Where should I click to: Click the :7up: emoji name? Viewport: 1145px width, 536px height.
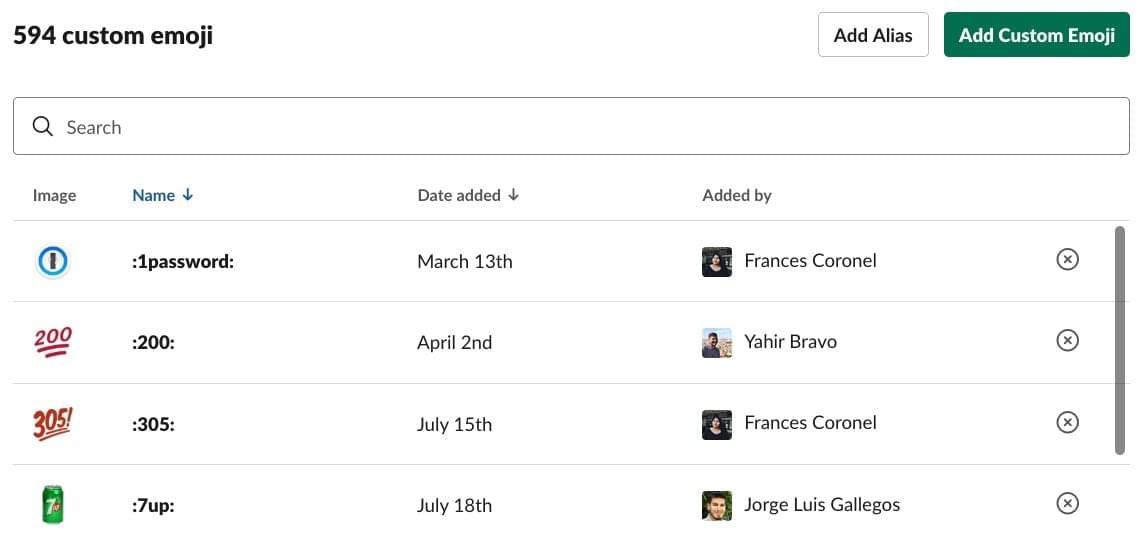tap(154, 505)
